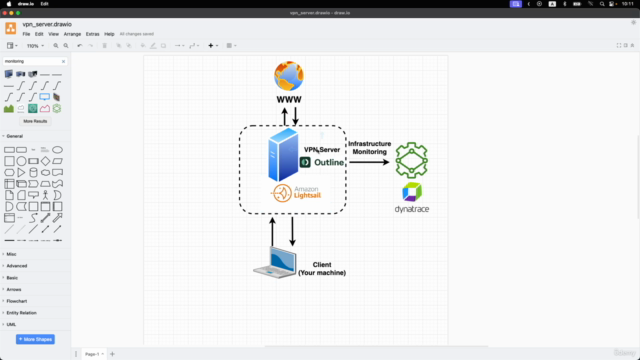Viewport: 640px width, 360px height.
Task: Select the actor stick figure shape
Action: coord(45,195)
